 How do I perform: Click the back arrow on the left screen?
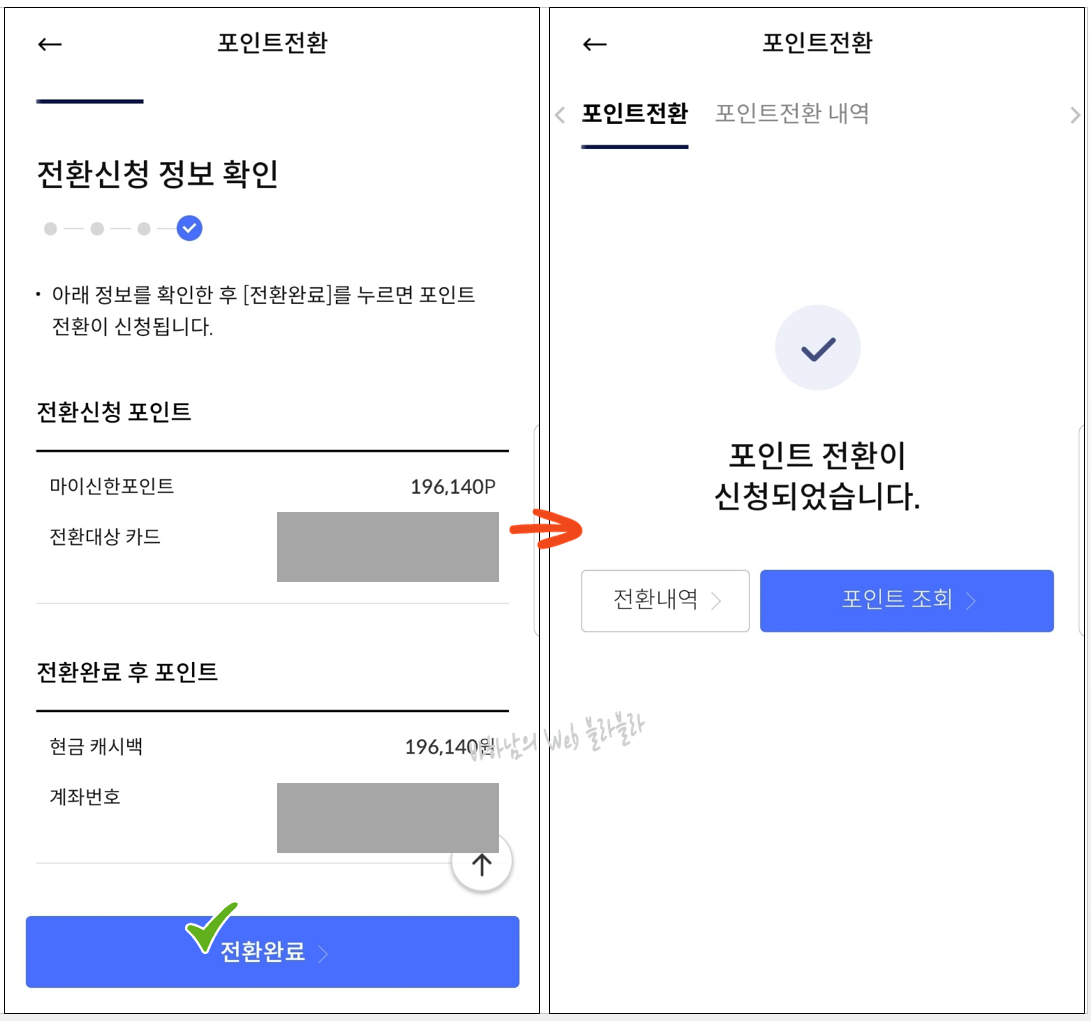click(48, 44)
